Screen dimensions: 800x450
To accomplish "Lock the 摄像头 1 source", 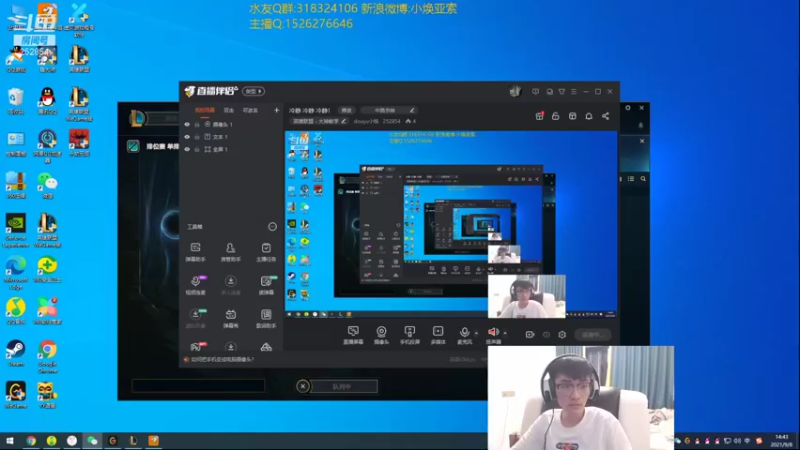I will 197,124.
